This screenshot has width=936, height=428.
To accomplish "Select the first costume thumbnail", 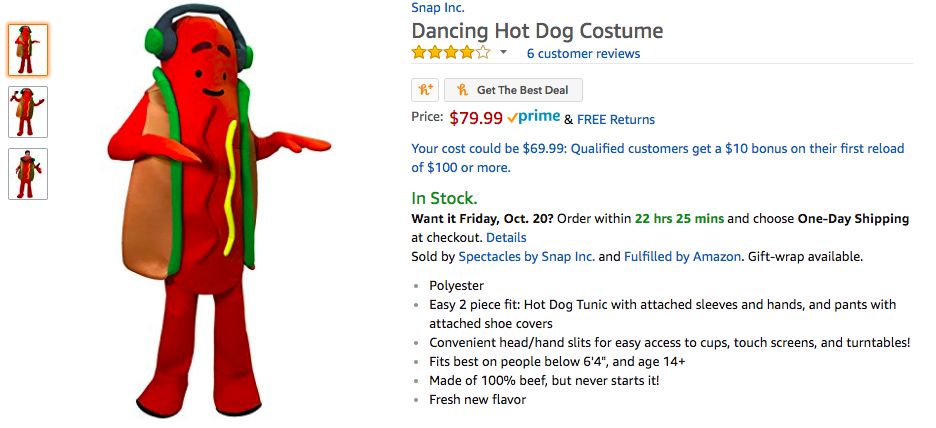I will (28, 50).
